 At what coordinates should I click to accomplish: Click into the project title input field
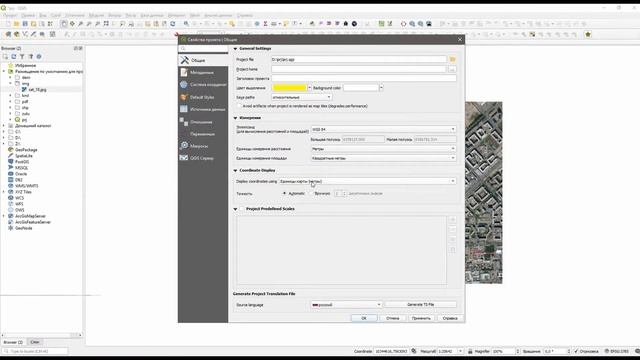click(364, 78)
